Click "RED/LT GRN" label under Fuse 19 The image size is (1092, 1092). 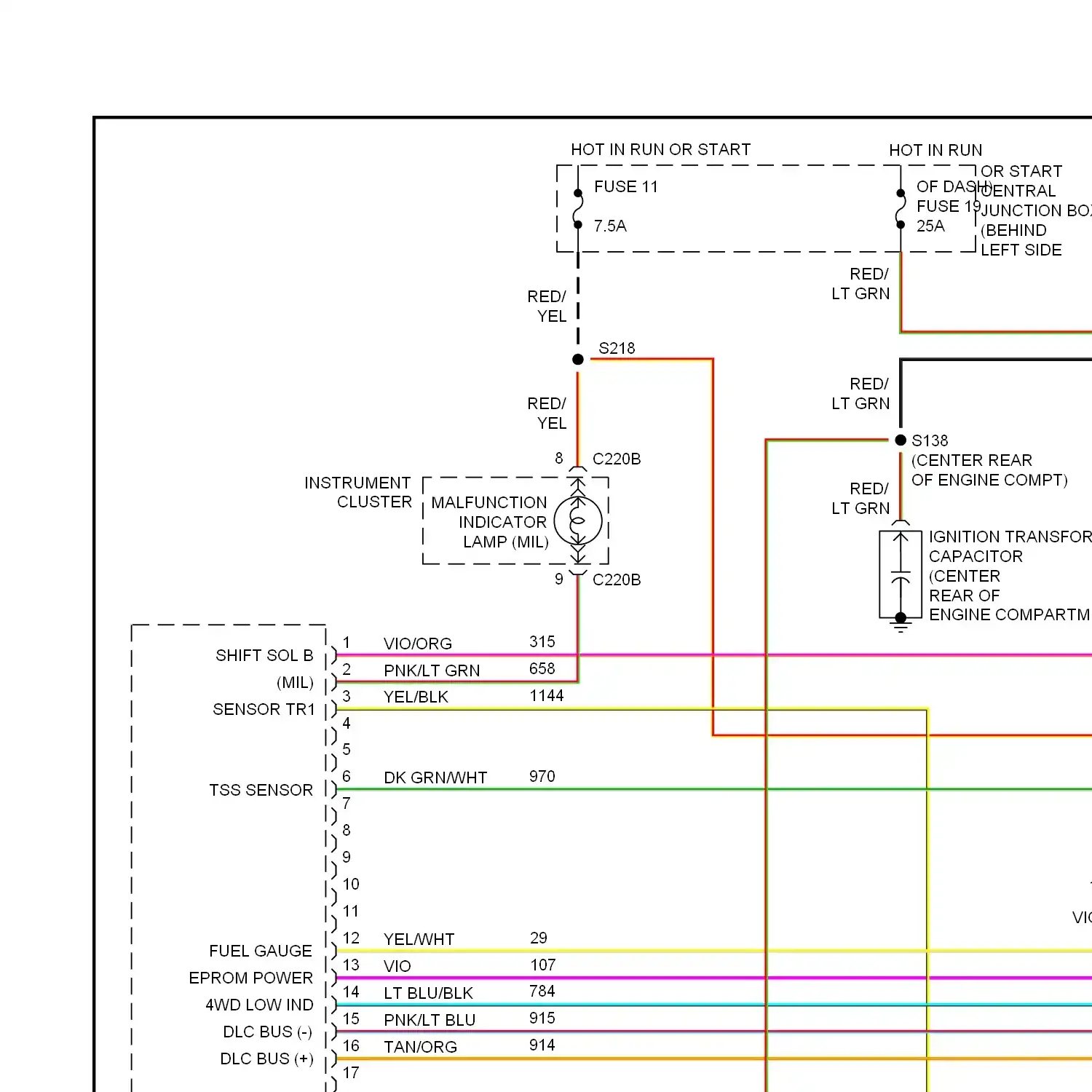(860, 283)
